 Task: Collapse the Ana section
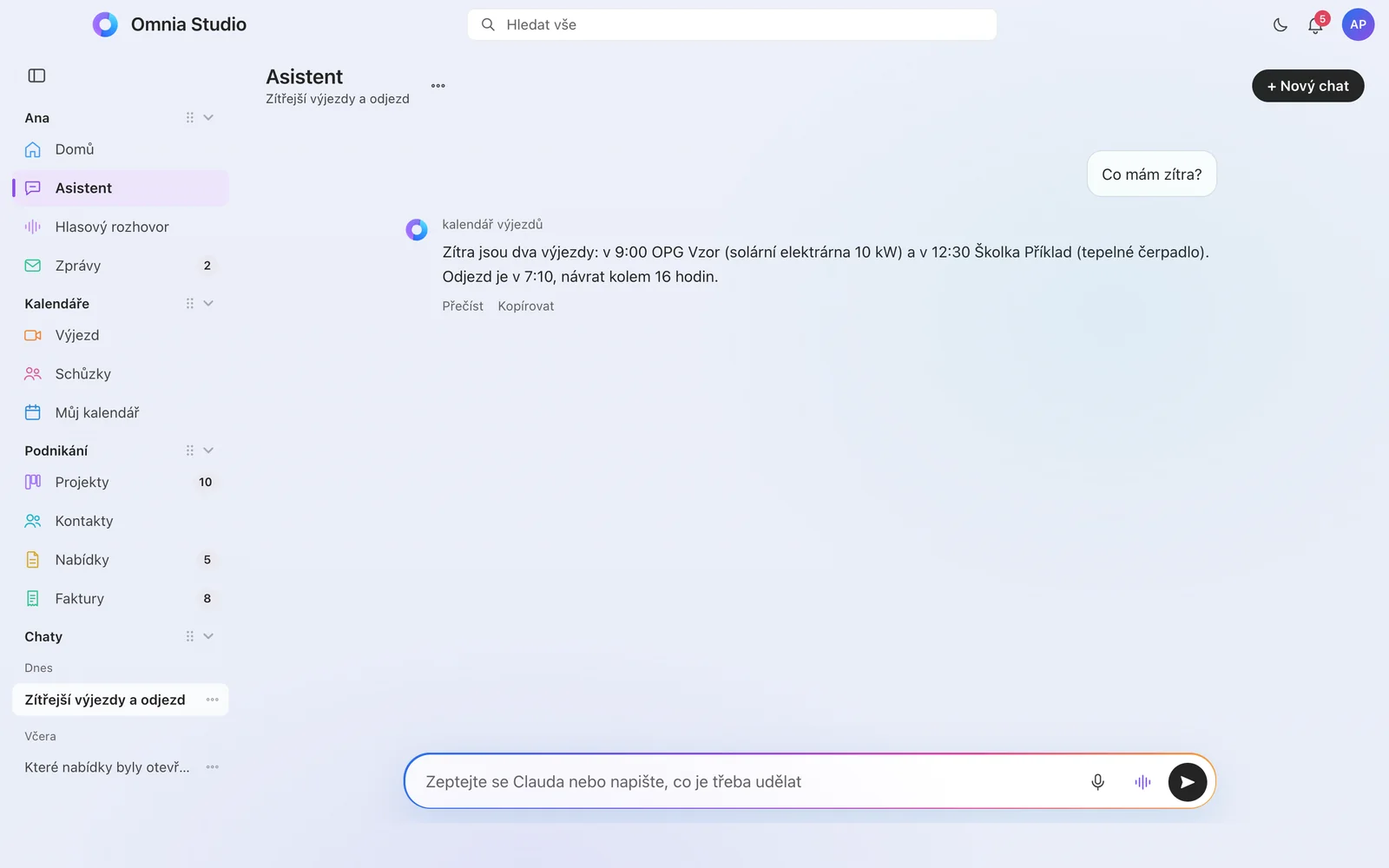(208, 118)
